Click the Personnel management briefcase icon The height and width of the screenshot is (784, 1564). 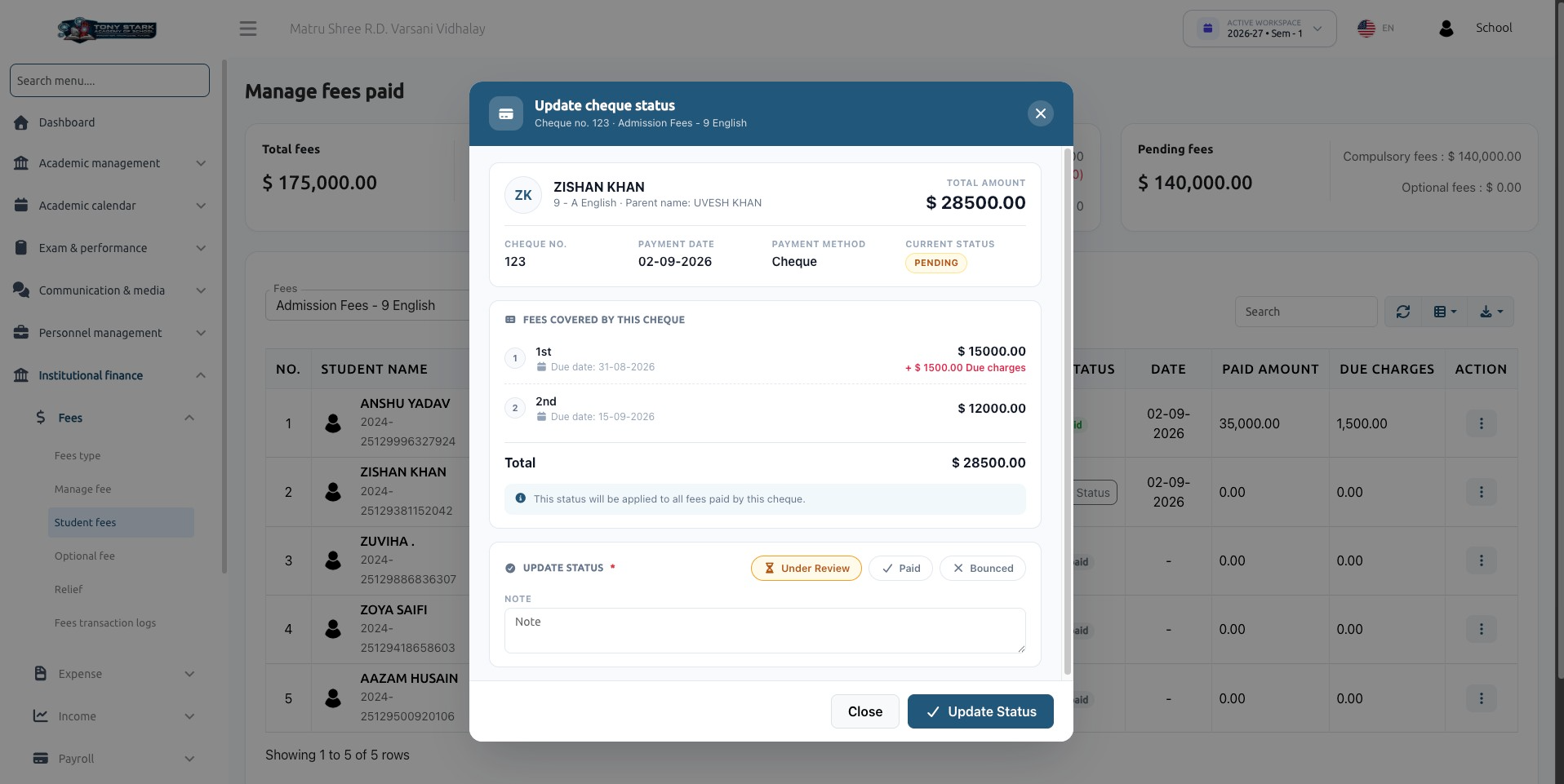point(21,332)
